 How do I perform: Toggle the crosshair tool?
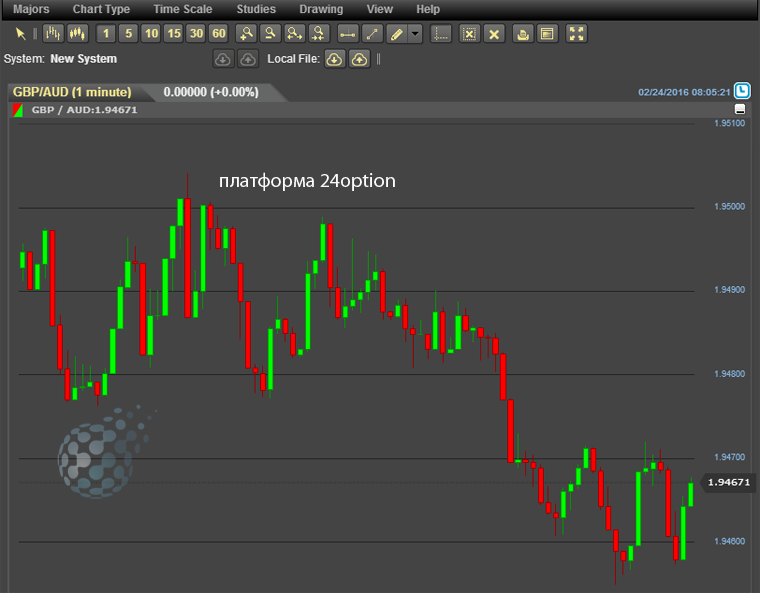coord(441,34)
